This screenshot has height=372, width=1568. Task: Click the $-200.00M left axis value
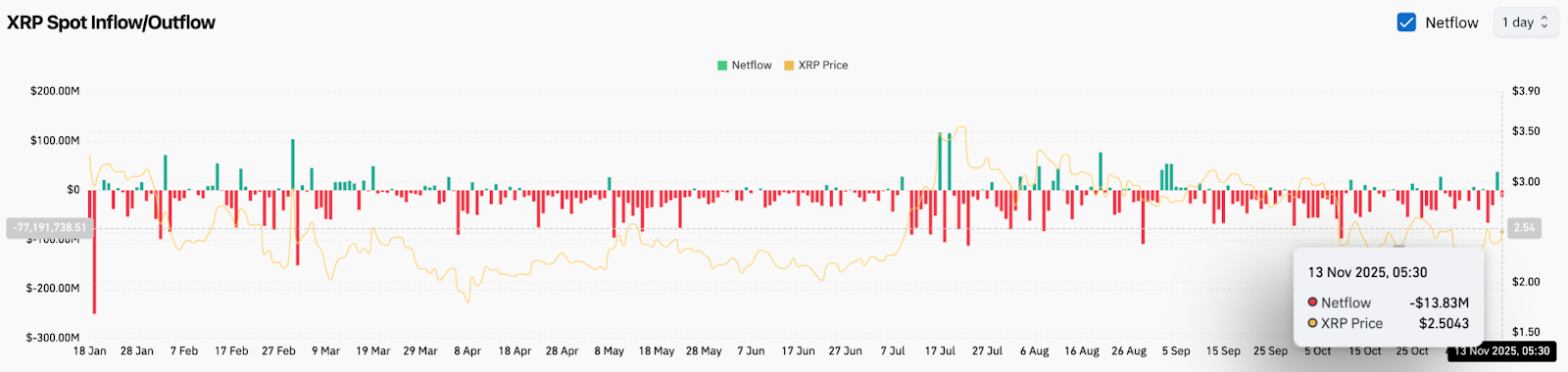tap(53, 289)
